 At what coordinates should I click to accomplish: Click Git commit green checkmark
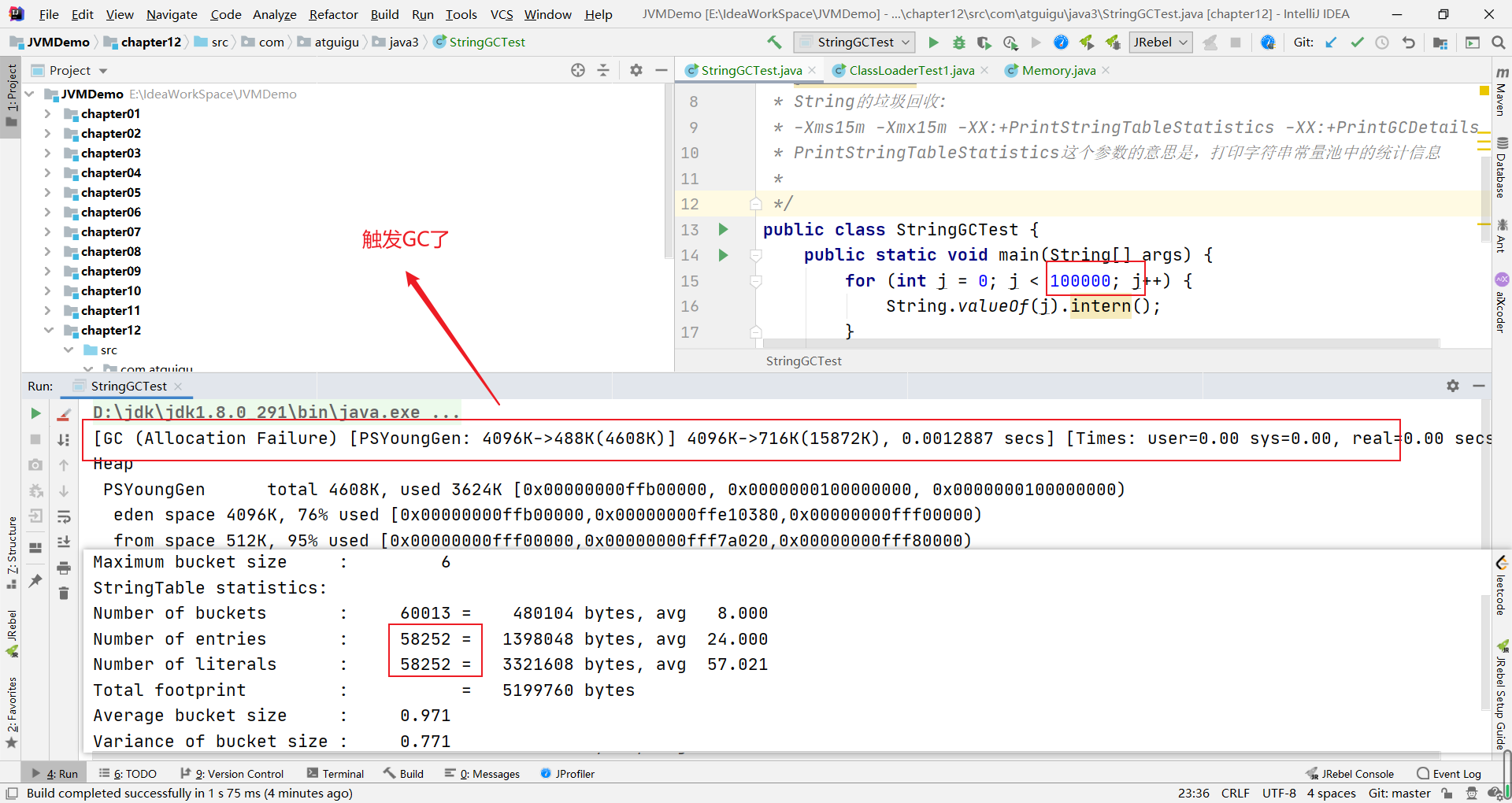(x=1357, y=42)
